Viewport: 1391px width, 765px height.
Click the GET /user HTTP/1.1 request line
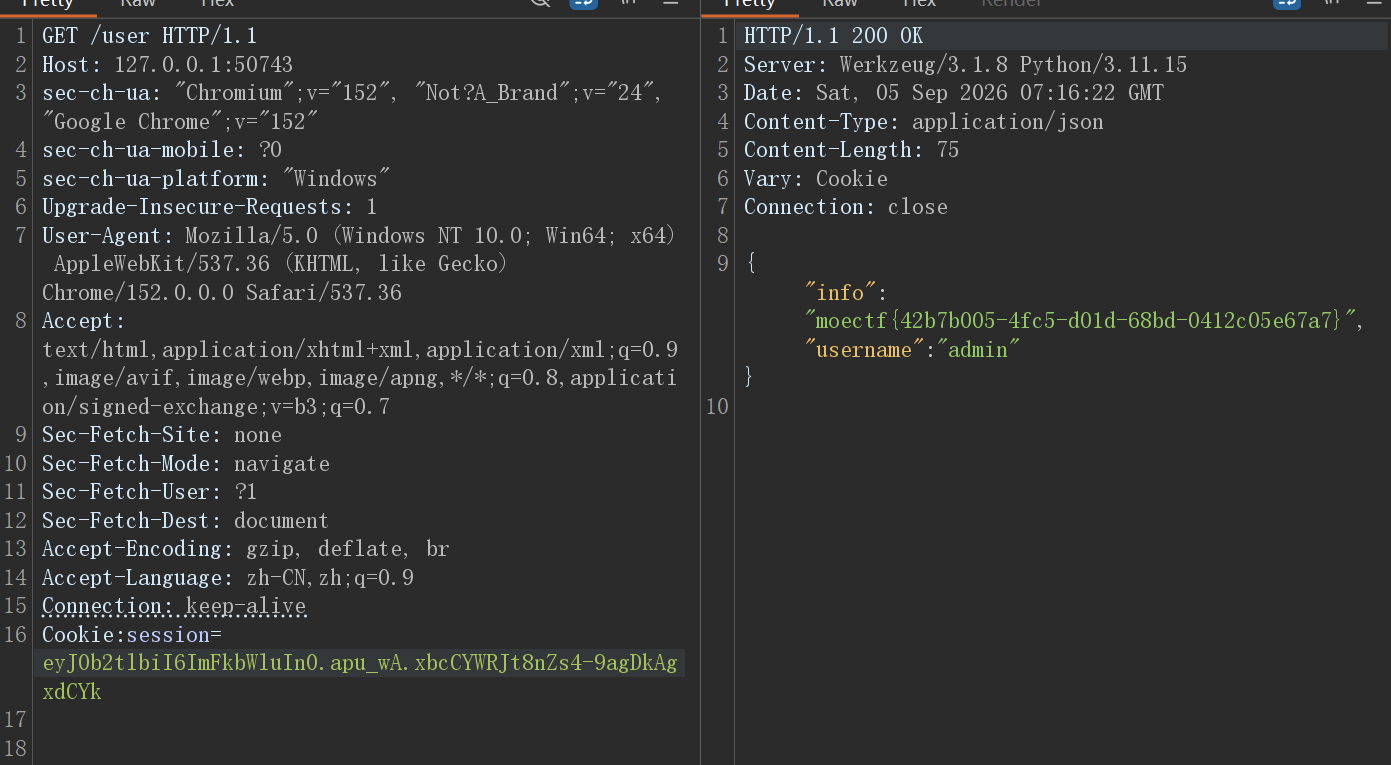tap(149, 36)
